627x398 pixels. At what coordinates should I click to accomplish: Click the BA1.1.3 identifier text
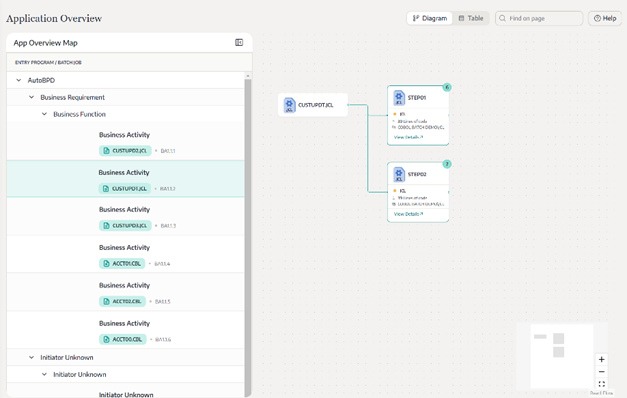point(168,226)
